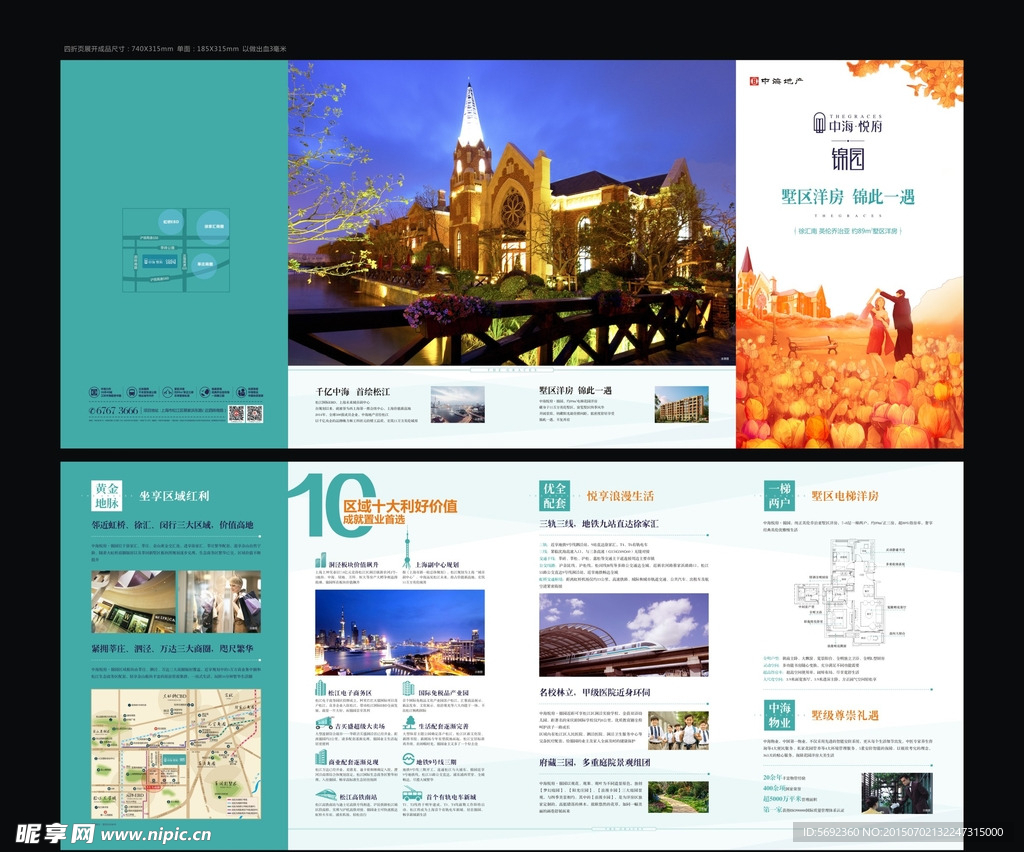Click the heading 坐享区域红利
The height and width of the screenshot is (852, 1024).
pyautogui.click(x=174, y=496)
